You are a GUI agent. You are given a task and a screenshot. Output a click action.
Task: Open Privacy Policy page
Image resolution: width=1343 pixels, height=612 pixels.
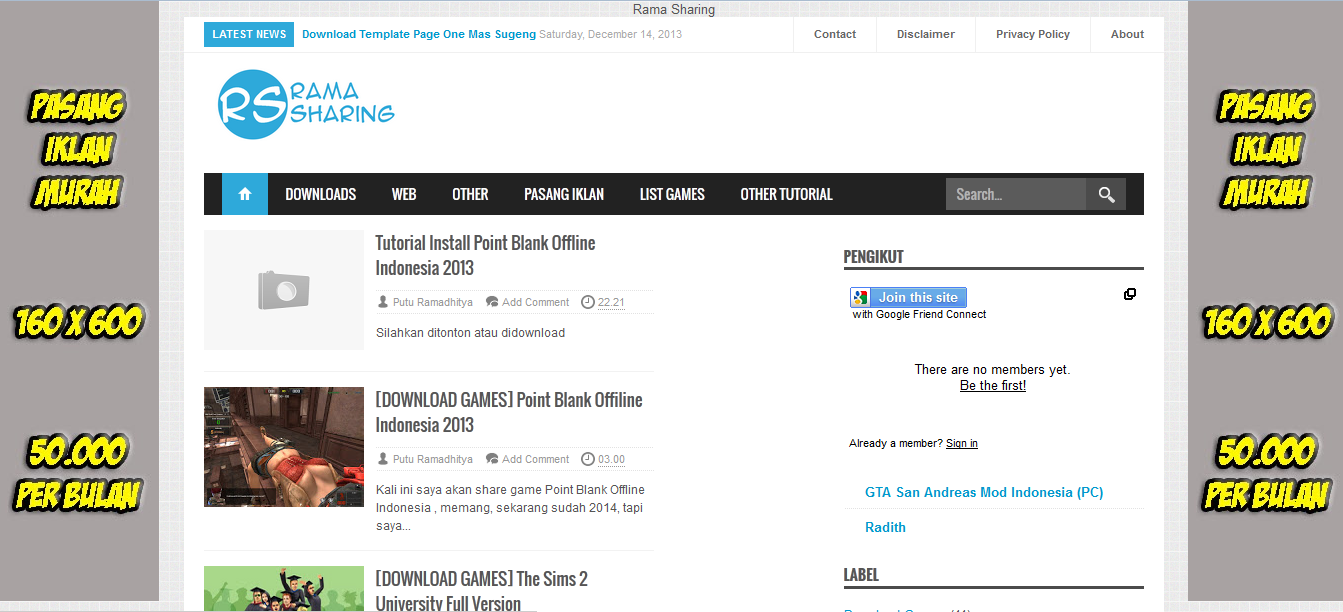[1033, 34]
